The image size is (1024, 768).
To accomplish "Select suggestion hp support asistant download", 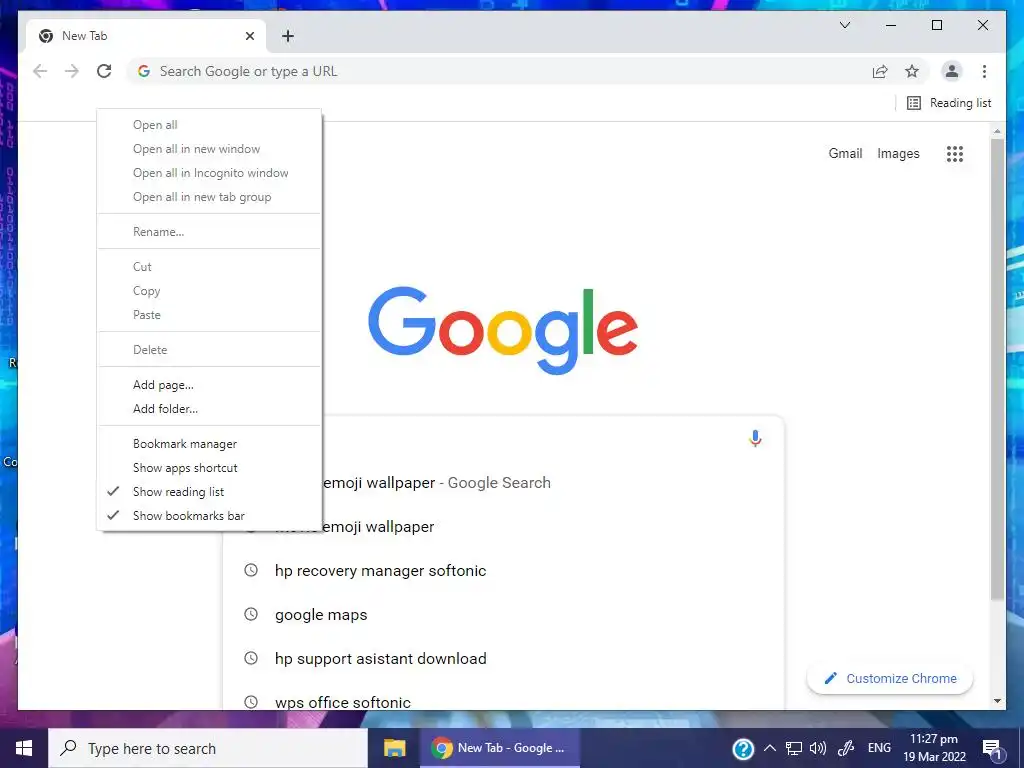I will pyautogui.click(x=503, y=658).
